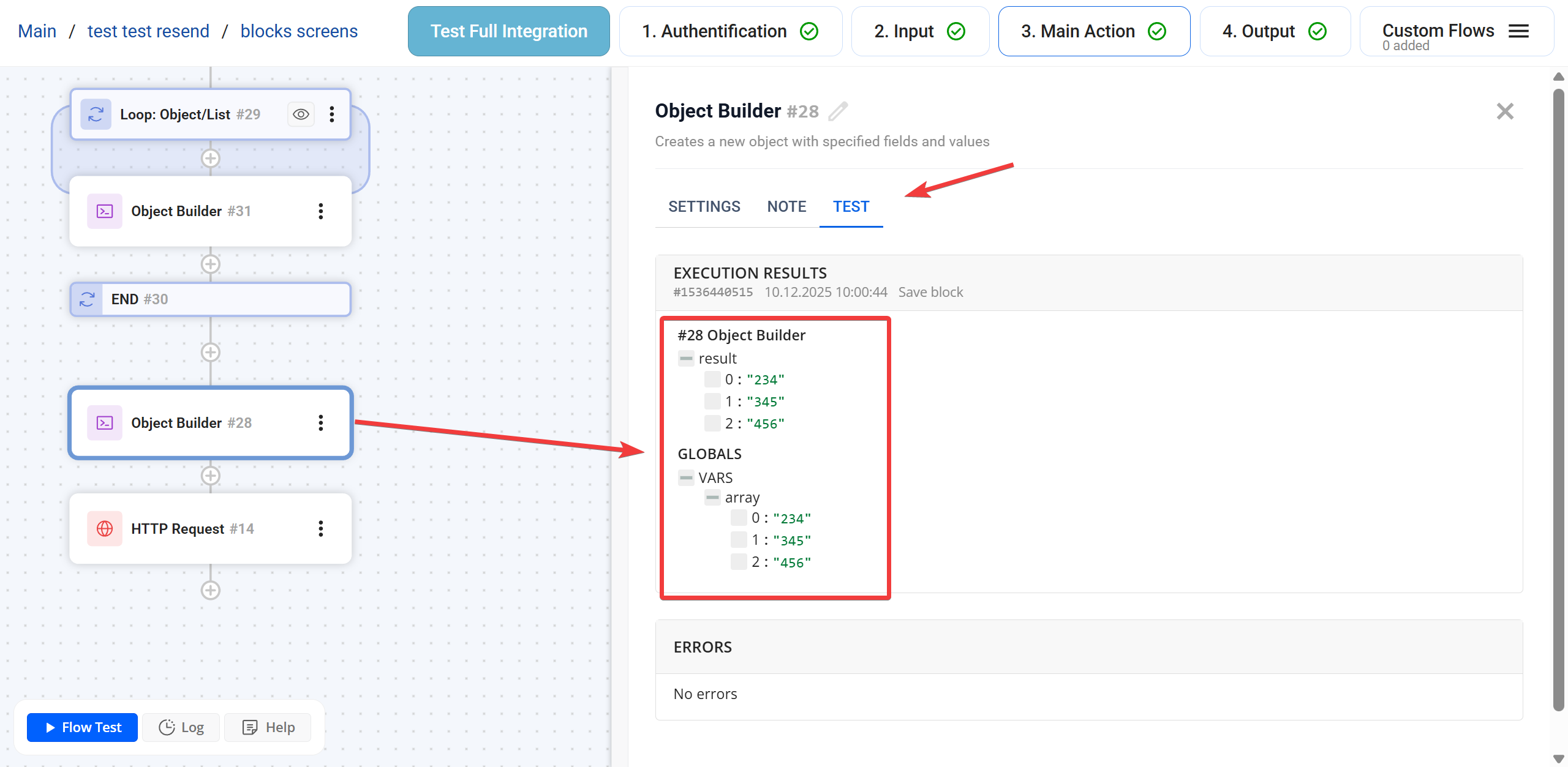Viewport: 1568px width, 767px height.
Task: Collapse the VARS tree node
Action: 686,477
